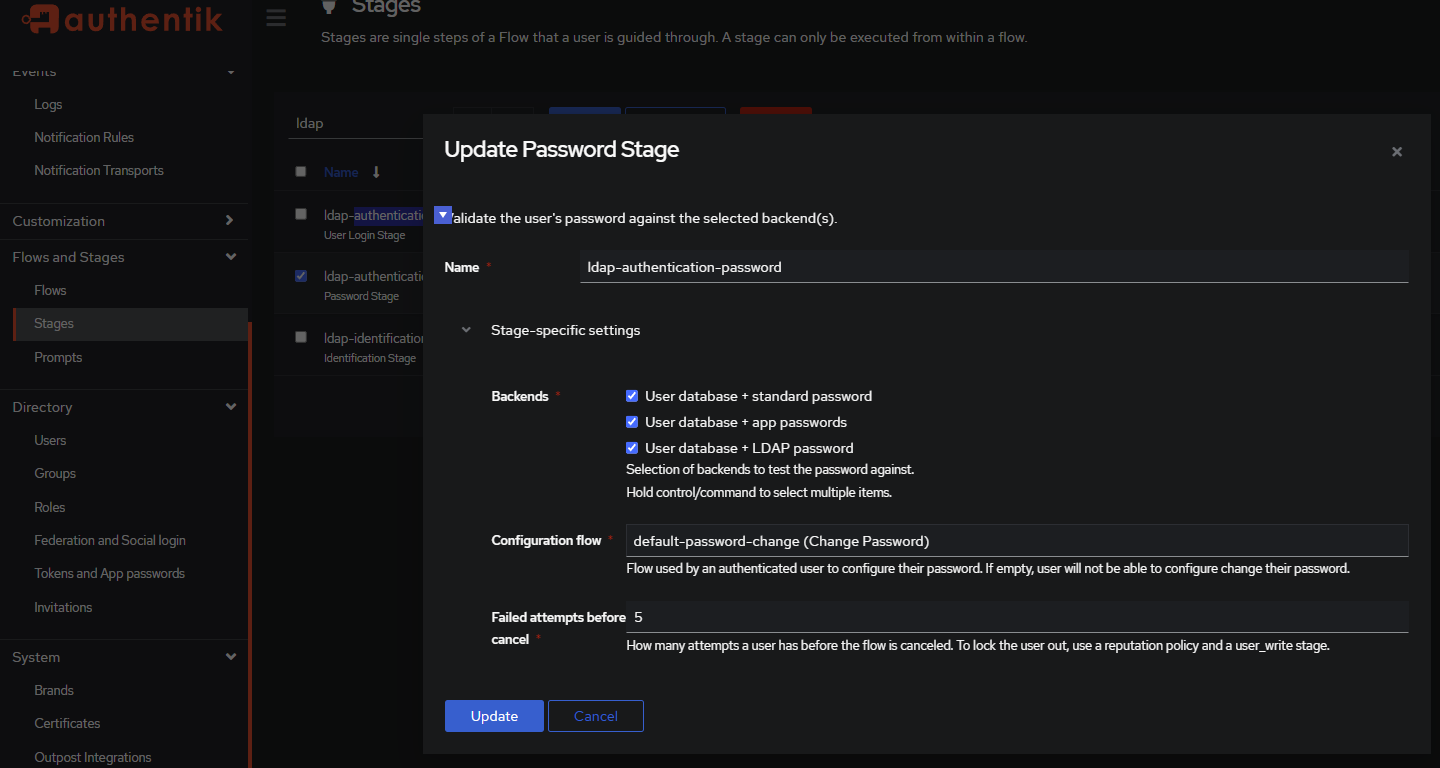Image resolution: width=1440 pixels, height=768 pixels.
Task: Click the authentik logo
Action: 120,19
